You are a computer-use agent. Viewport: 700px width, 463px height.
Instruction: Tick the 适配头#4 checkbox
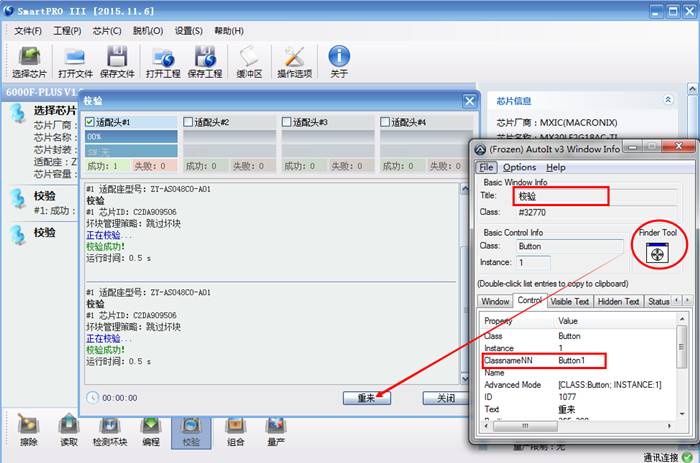(x=386, y=122)
